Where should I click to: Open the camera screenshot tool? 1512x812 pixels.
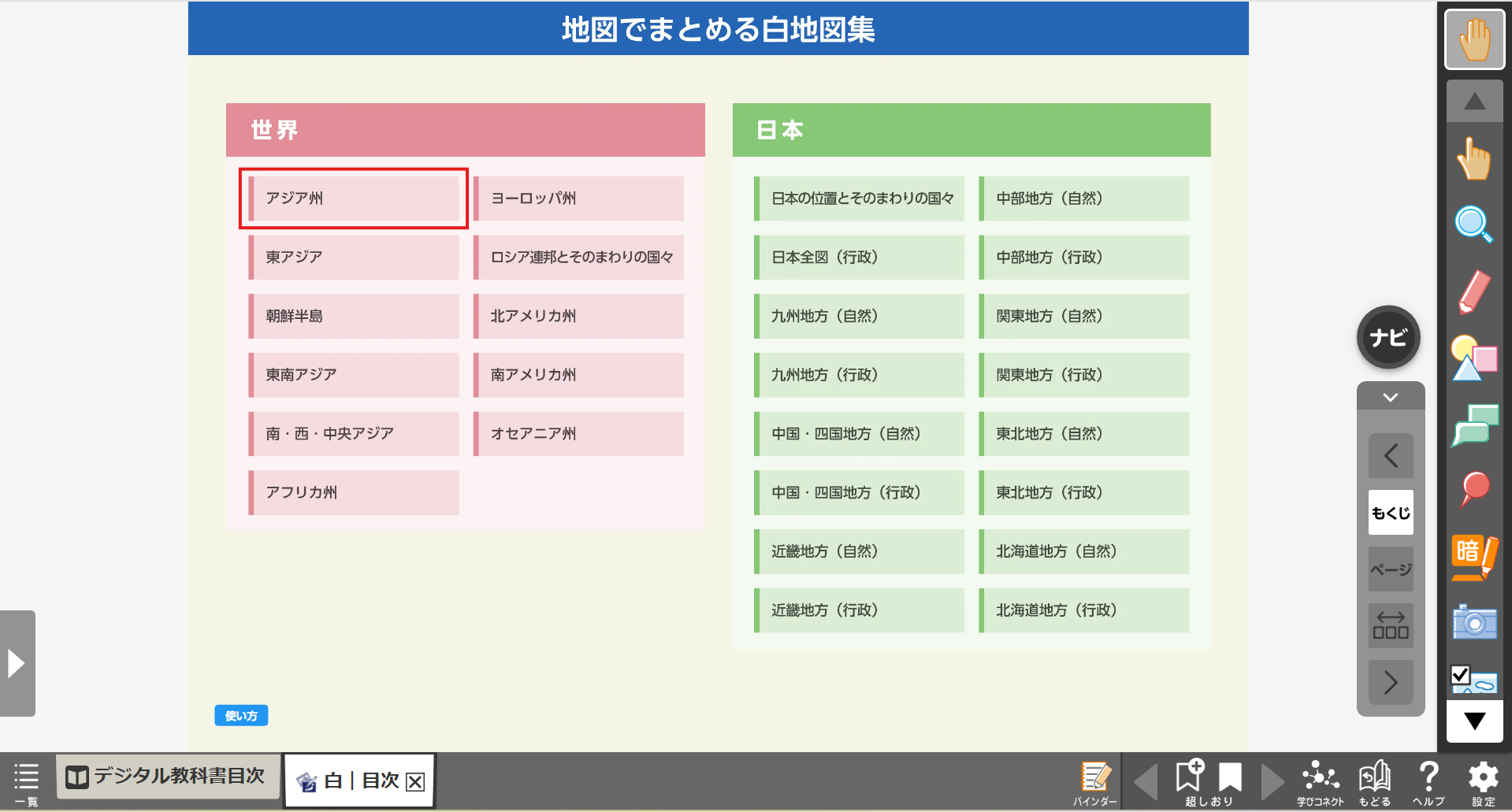tap(1473, 622)
